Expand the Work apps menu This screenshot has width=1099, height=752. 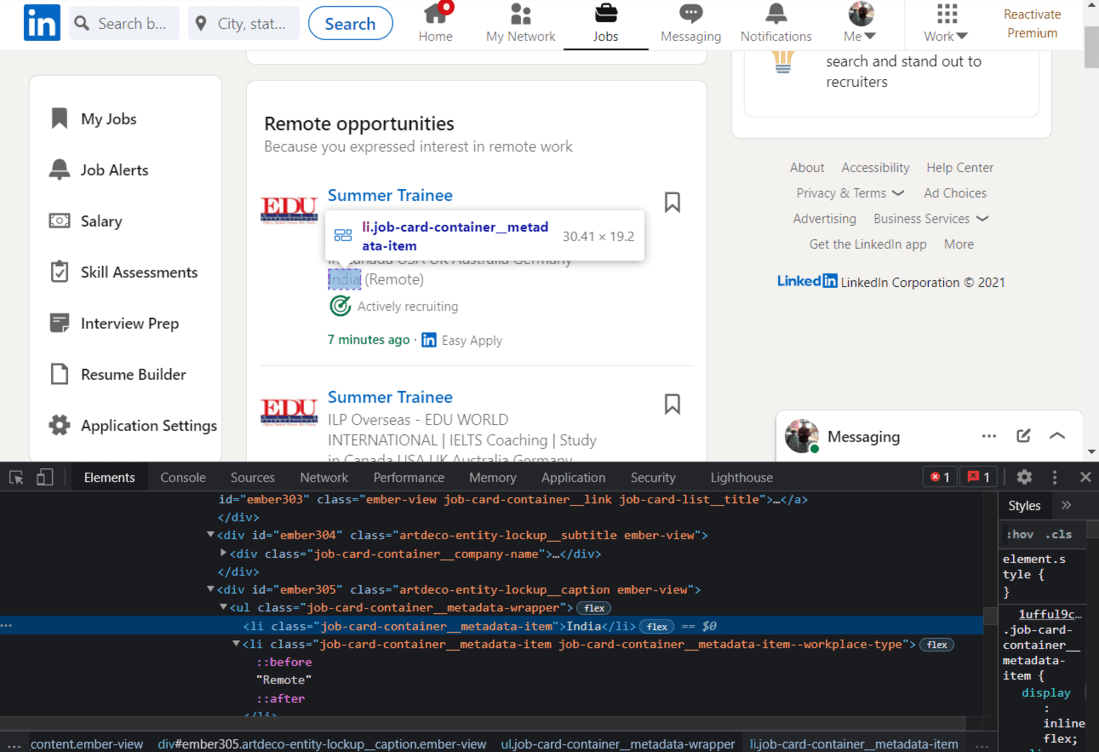(946, 23)
